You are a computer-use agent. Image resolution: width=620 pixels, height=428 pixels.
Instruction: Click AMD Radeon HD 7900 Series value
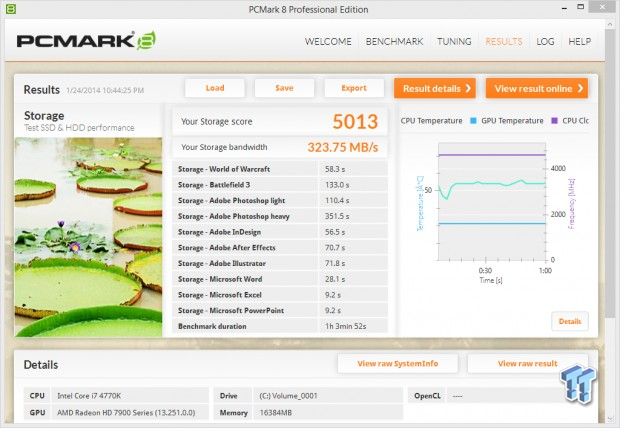point(126,413)
